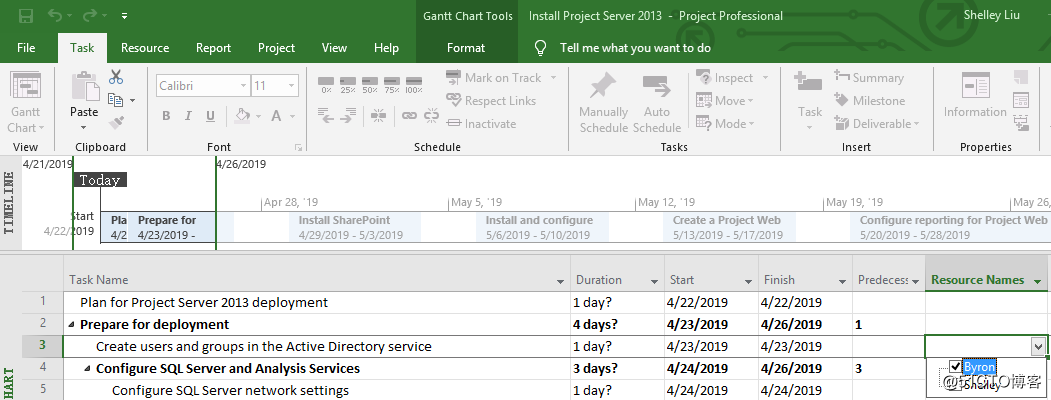Switch to the Report tab

(213, 48)
